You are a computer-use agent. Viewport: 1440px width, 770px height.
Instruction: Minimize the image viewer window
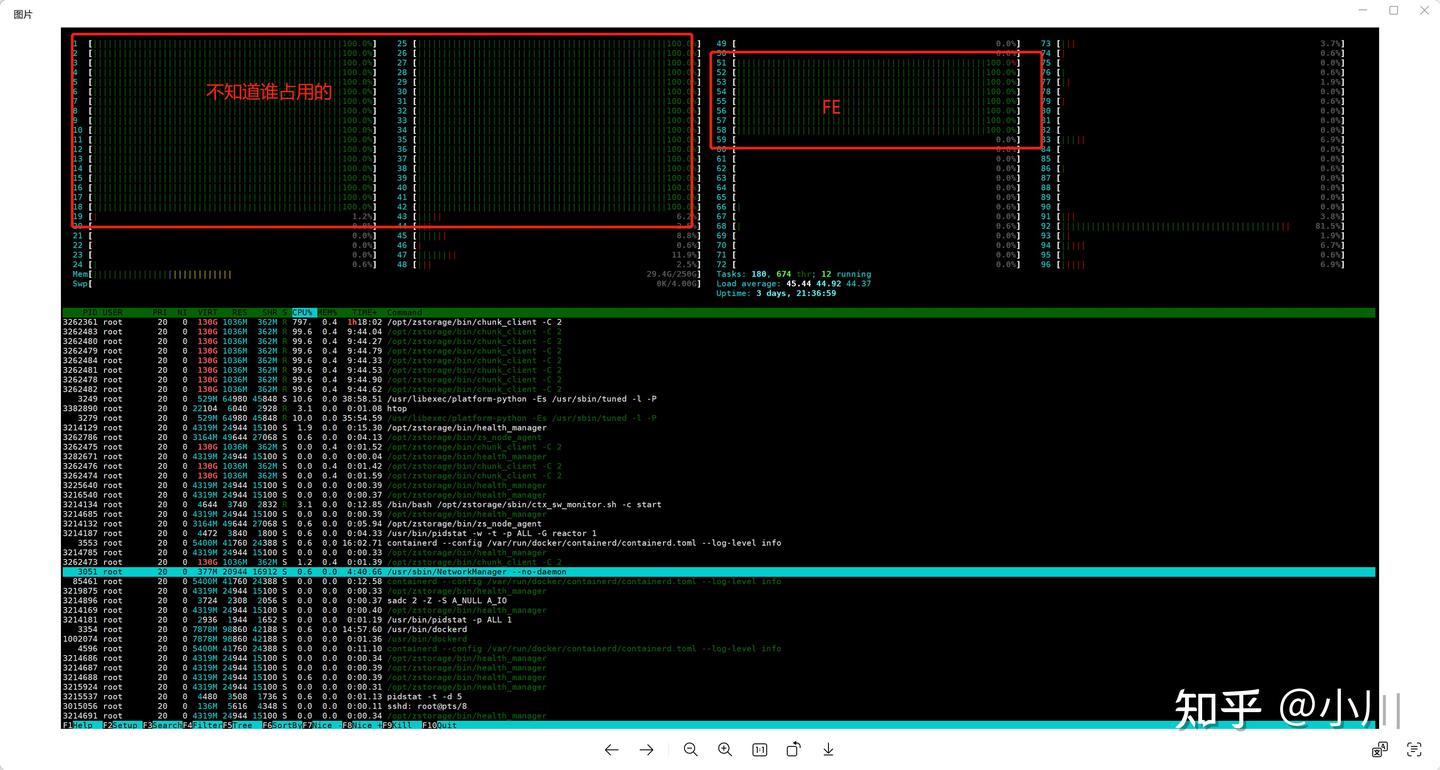point(1363,10)
